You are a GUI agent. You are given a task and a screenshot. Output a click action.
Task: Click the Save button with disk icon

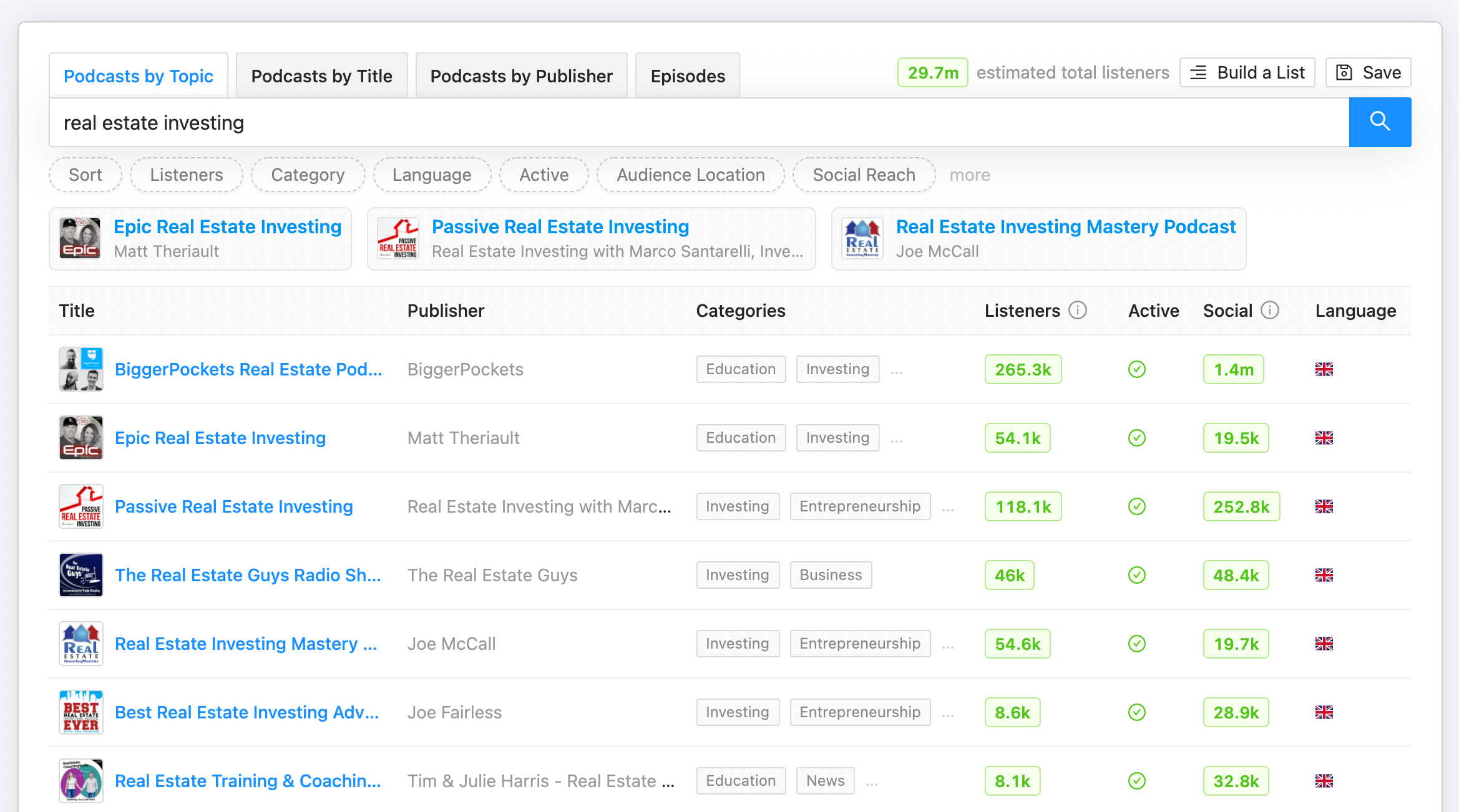point(1369,72)
